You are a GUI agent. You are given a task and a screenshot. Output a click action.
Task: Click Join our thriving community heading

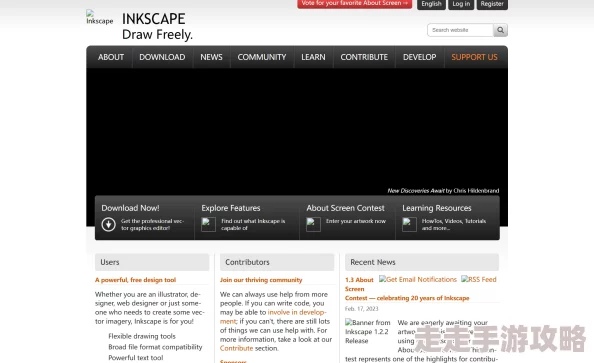coord(261,280)
